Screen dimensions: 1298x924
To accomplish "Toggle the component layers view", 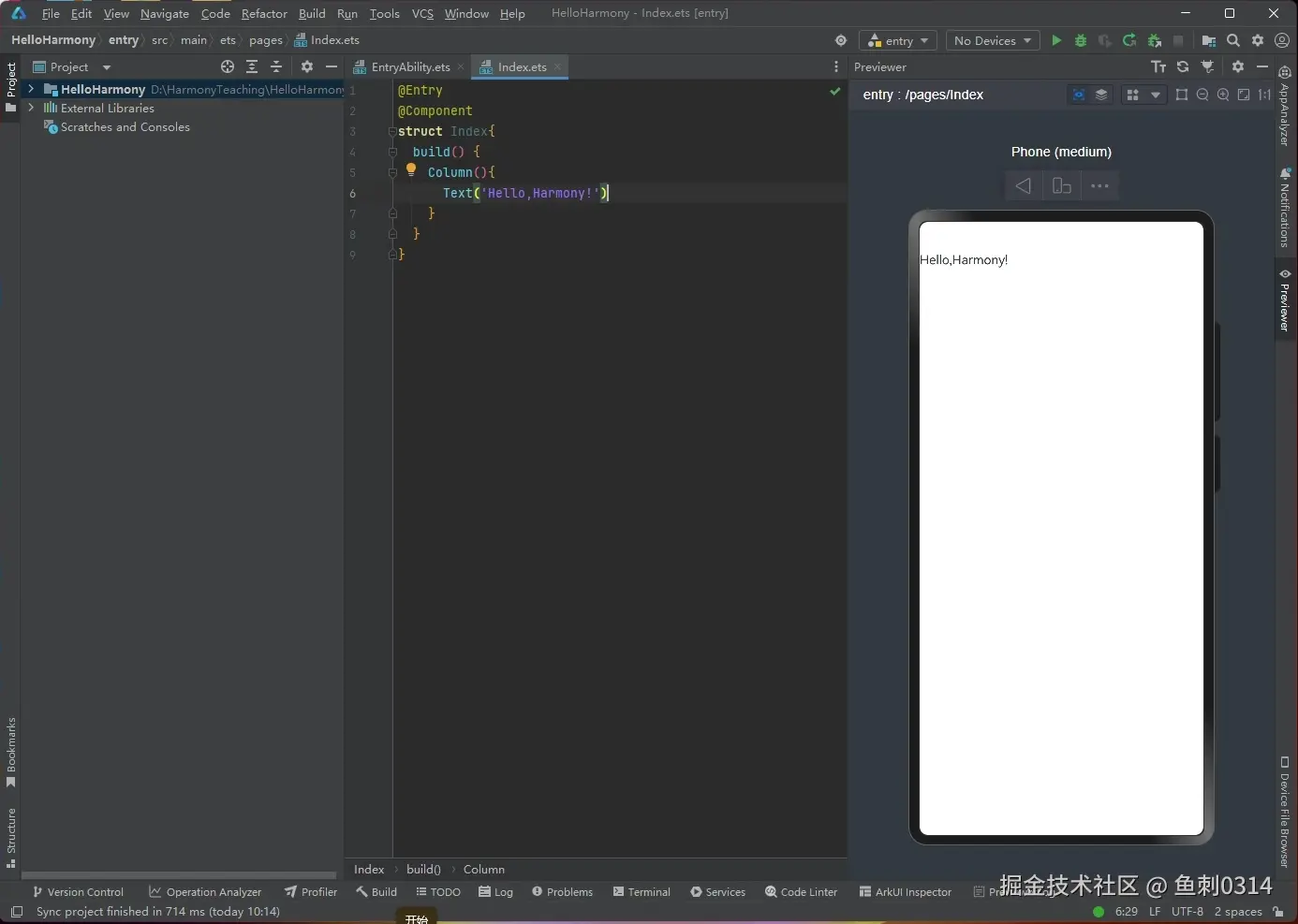I will (1101, 95).
